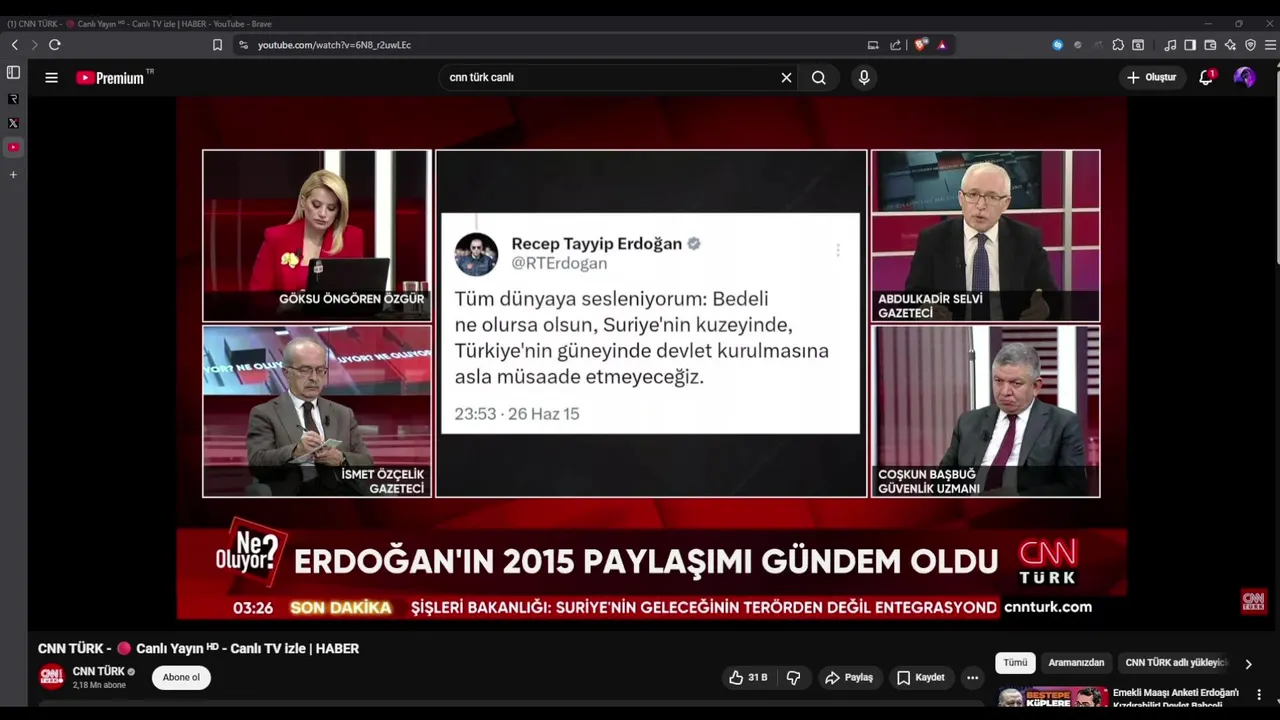The width and height of the screenshot is (1280, 720).
Task: Clear the search text with X
Action: (x=786, y=77)
